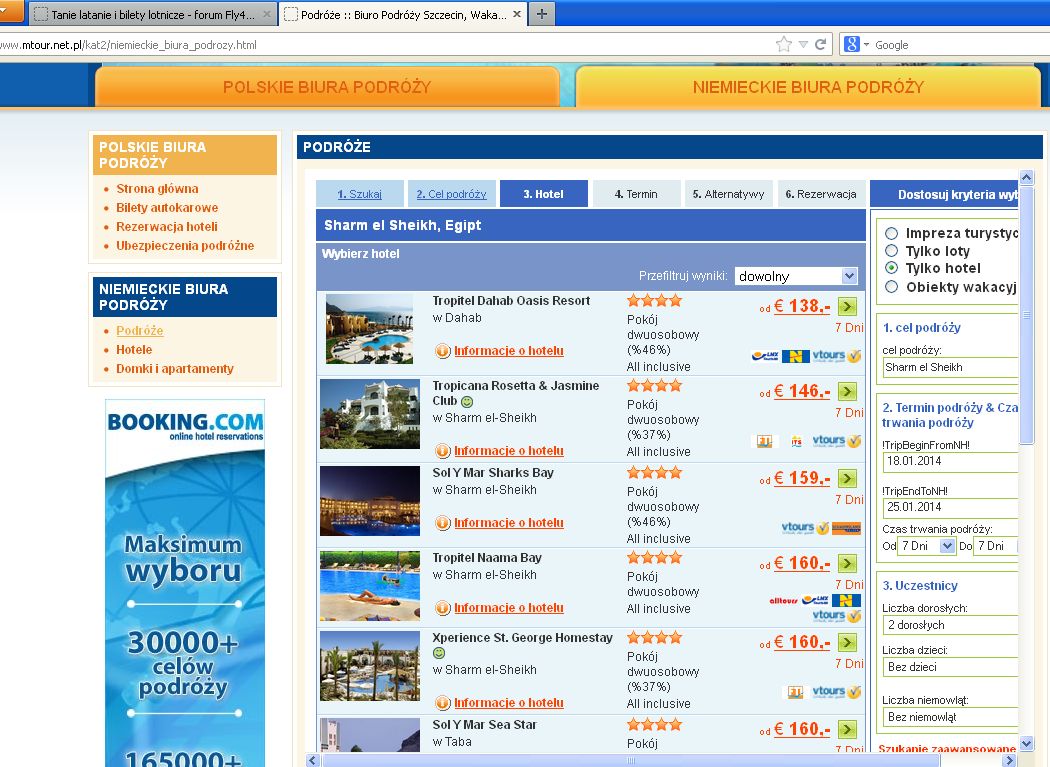The height and width of the screenshot is (767, 1050).
Task: Open Liczba dorosłych dropdown
Action: pyautogui.click(x=950, y=625)
